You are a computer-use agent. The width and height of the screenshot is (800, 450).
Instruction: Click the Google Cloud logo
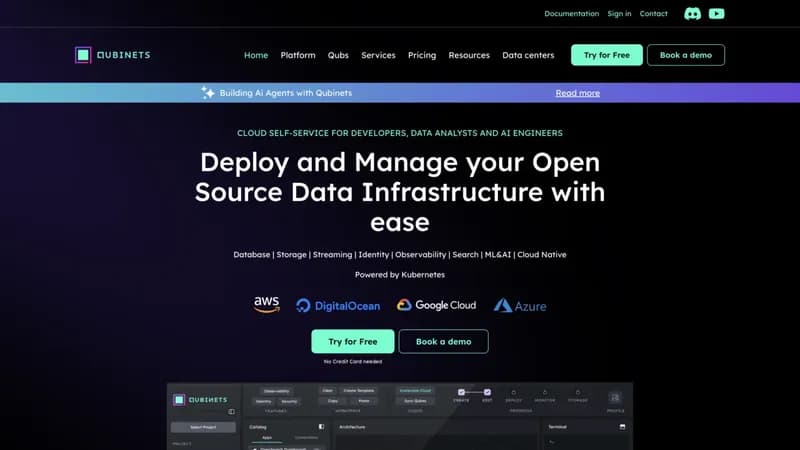pyautogui.click(x=436, y=305)
